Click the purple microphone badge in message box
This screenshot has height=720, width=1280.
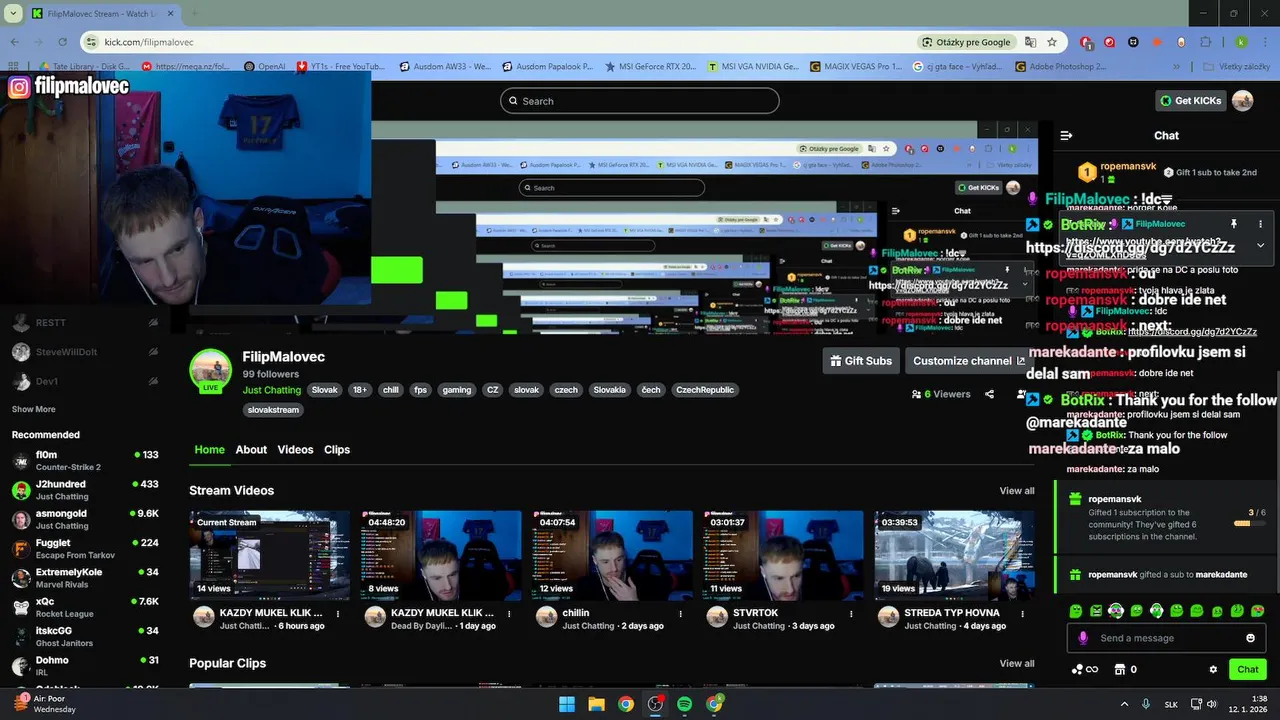coord(1082,638)
